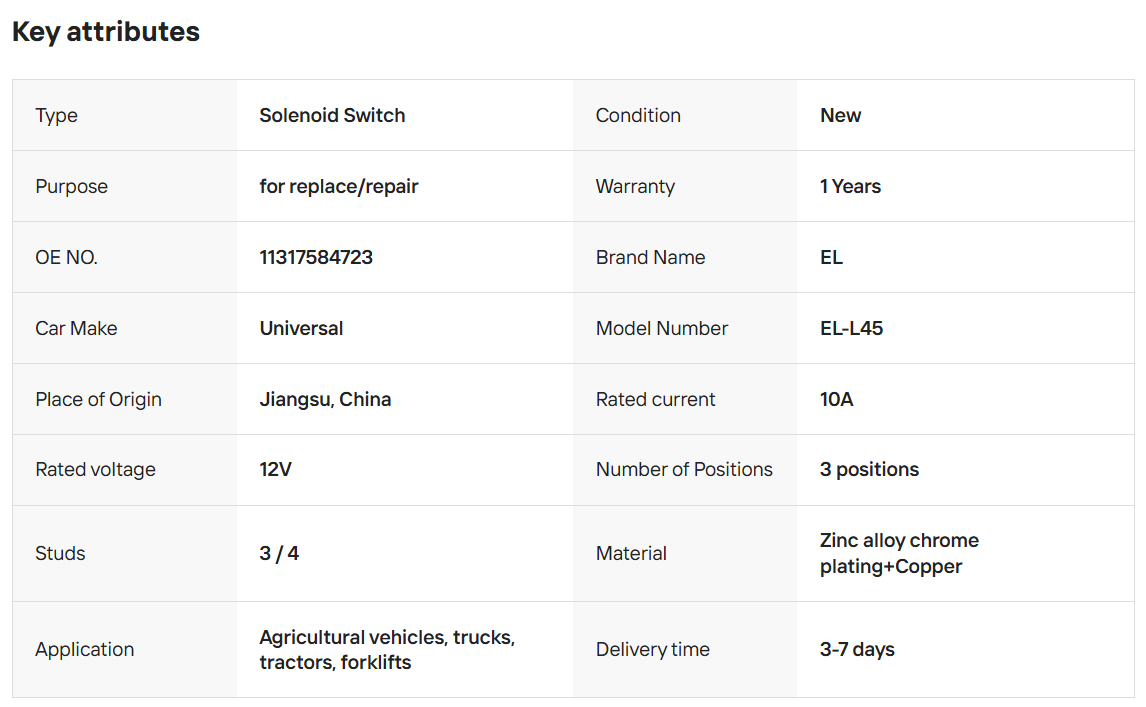Screen dimensions: 1146x707
Task: Select the Universal car make value
Action: 301,328
